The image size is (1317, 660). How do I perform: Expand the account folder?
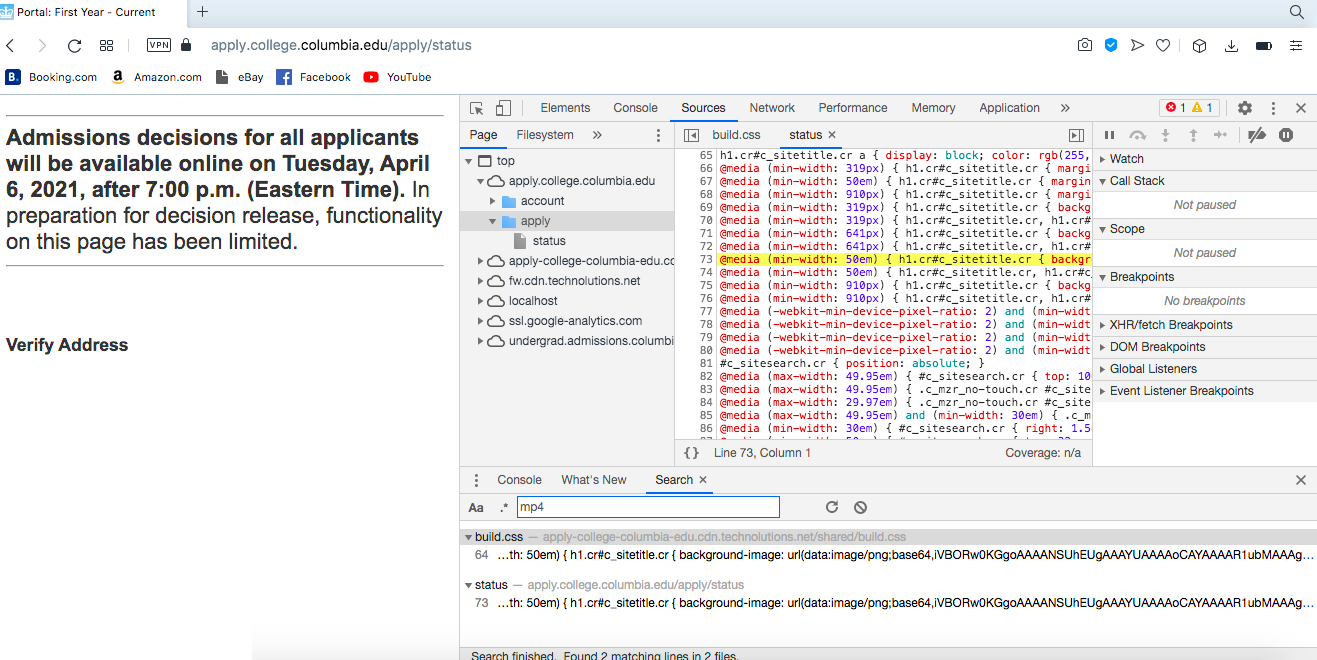pyautogui.click(x=494, y=201)
